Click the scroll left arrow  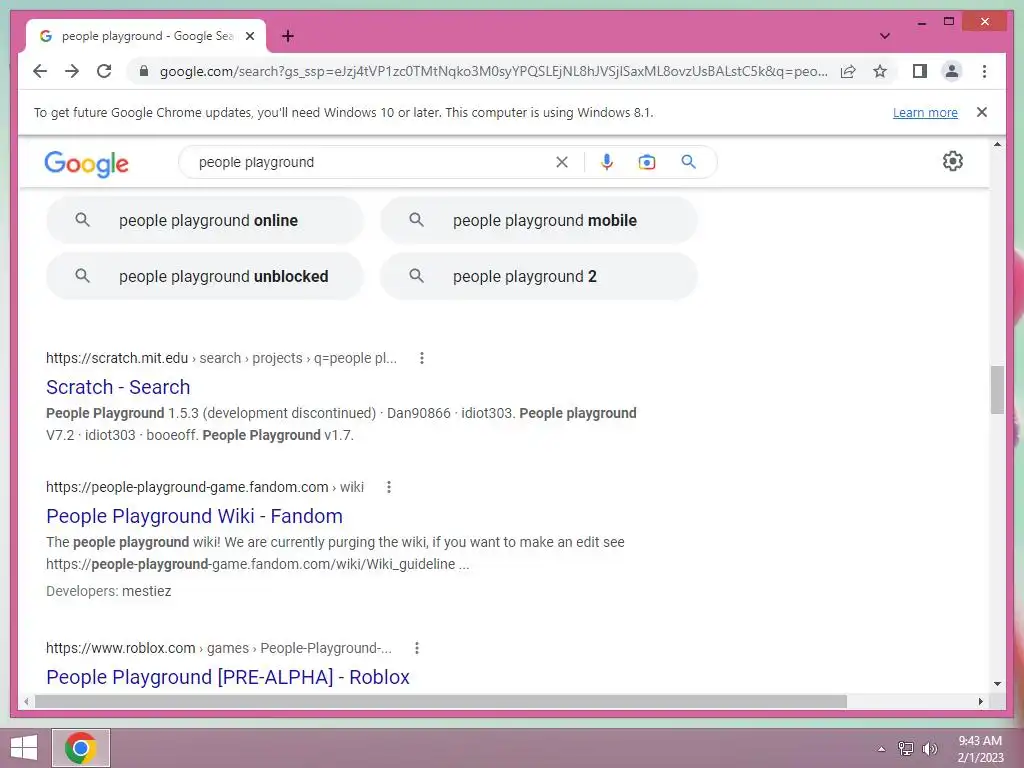25,701
